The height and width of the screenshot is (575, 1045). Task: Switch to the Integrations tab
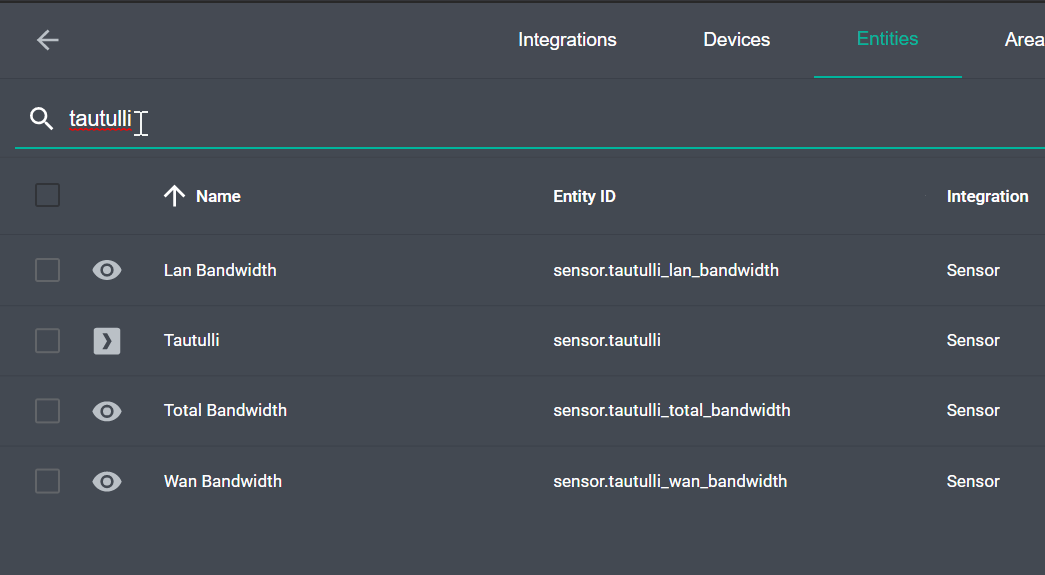click(x=567, y=40)
